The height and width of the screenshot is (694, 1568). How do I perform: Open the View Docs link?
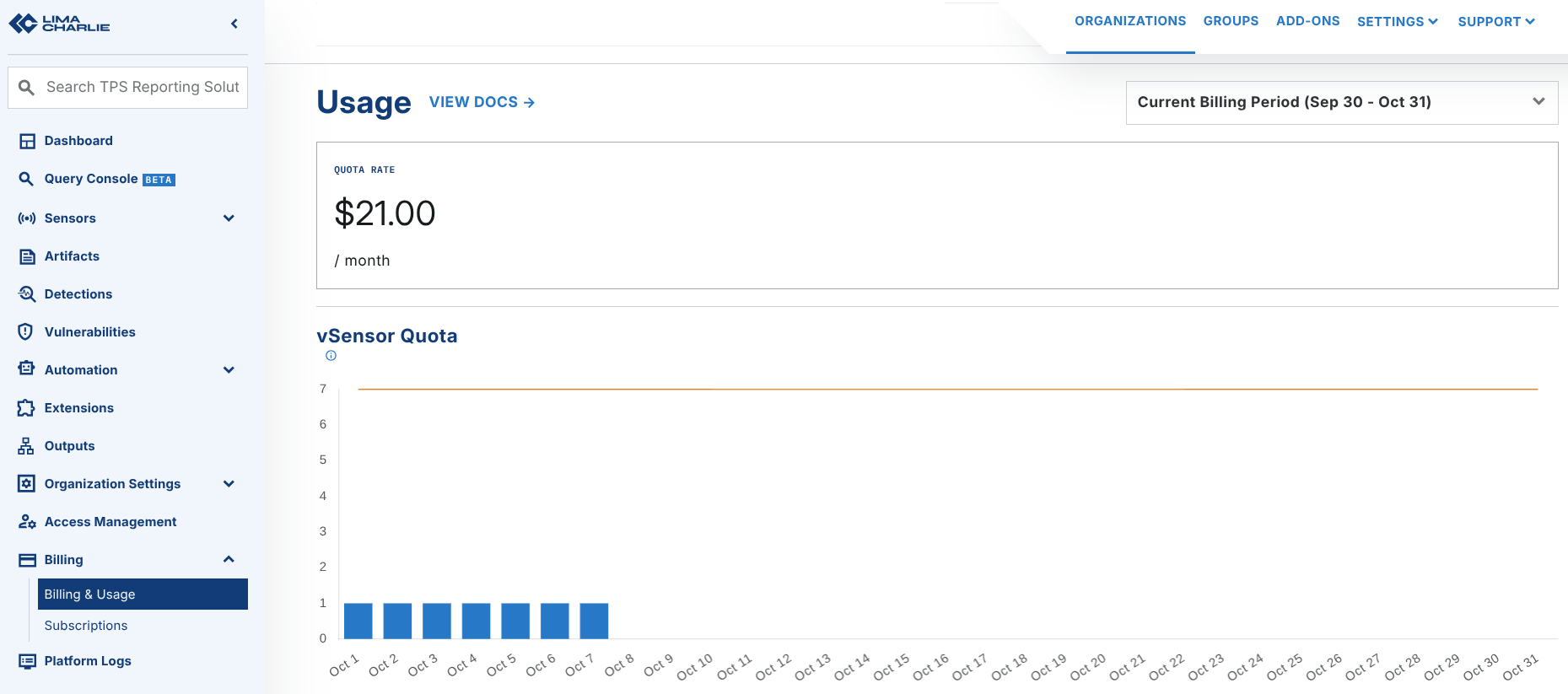482,102
